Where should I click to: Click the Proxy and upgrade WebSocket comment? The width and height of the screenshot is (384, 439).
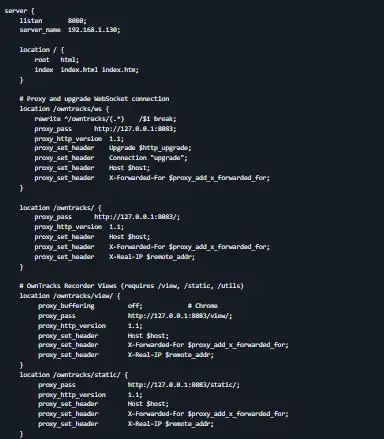click(94, 99)
